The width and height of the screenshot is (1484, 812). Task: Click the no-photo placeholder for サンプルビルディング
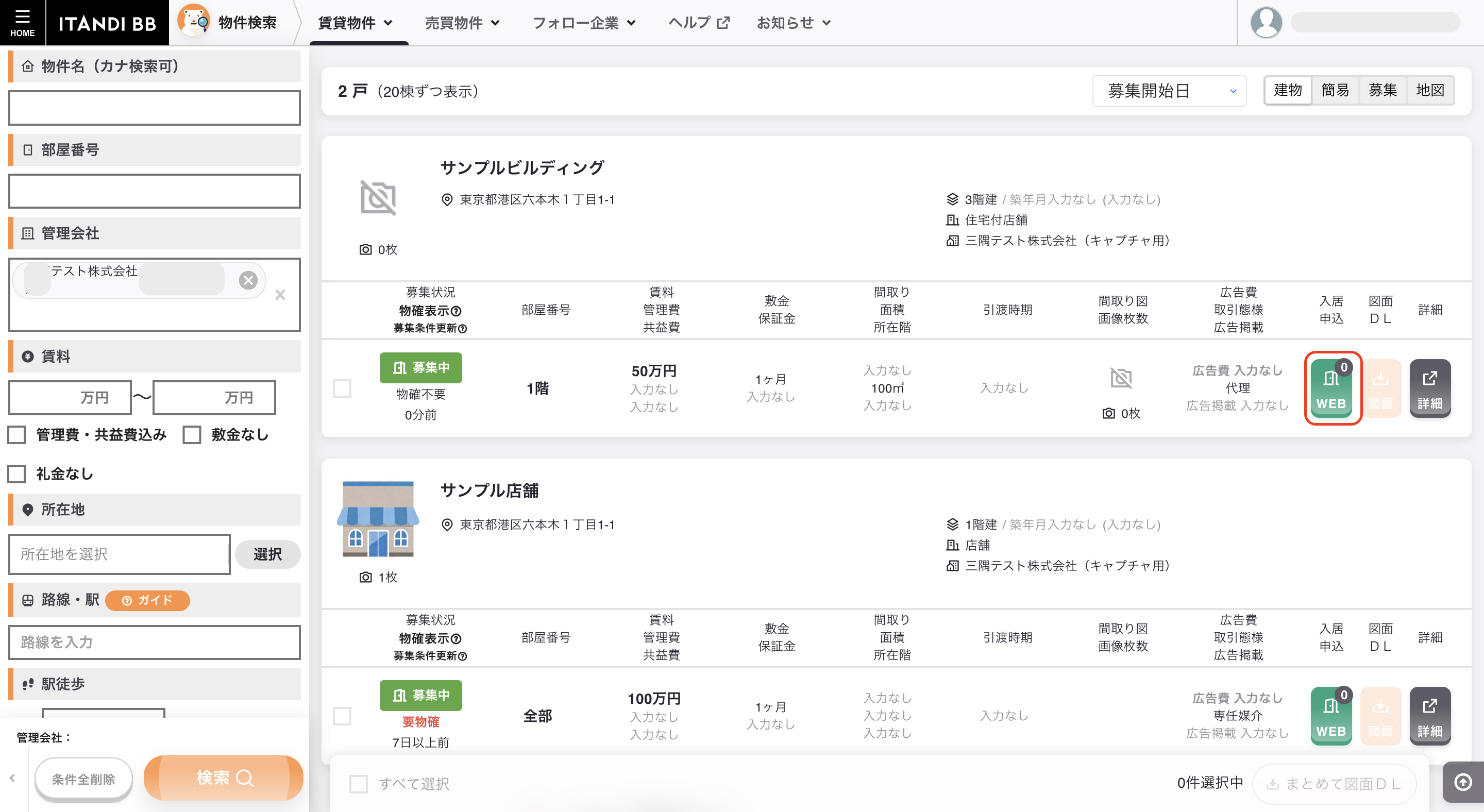378,197
